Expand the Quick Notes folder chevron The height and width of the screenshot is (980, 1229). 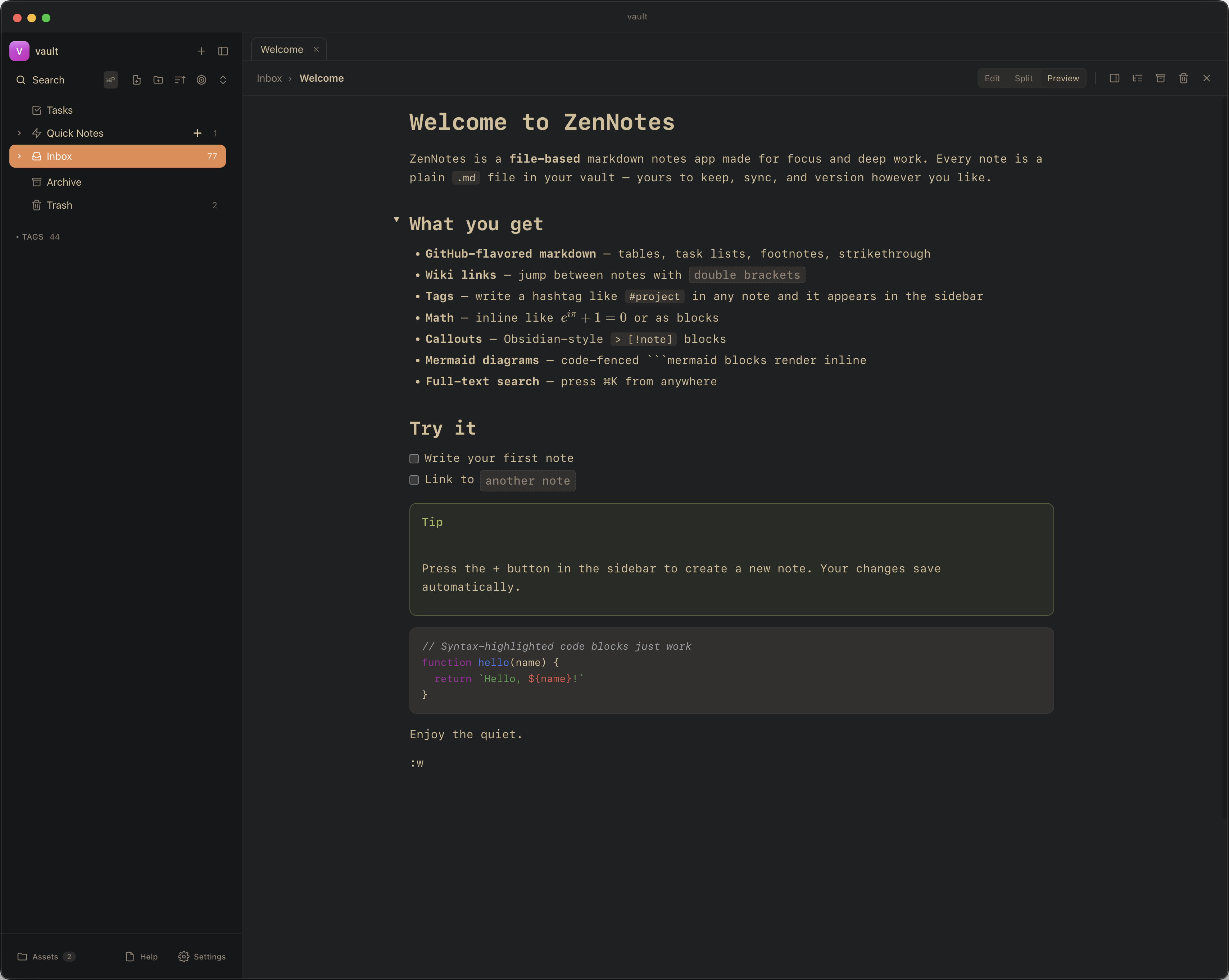coord(19,133)
